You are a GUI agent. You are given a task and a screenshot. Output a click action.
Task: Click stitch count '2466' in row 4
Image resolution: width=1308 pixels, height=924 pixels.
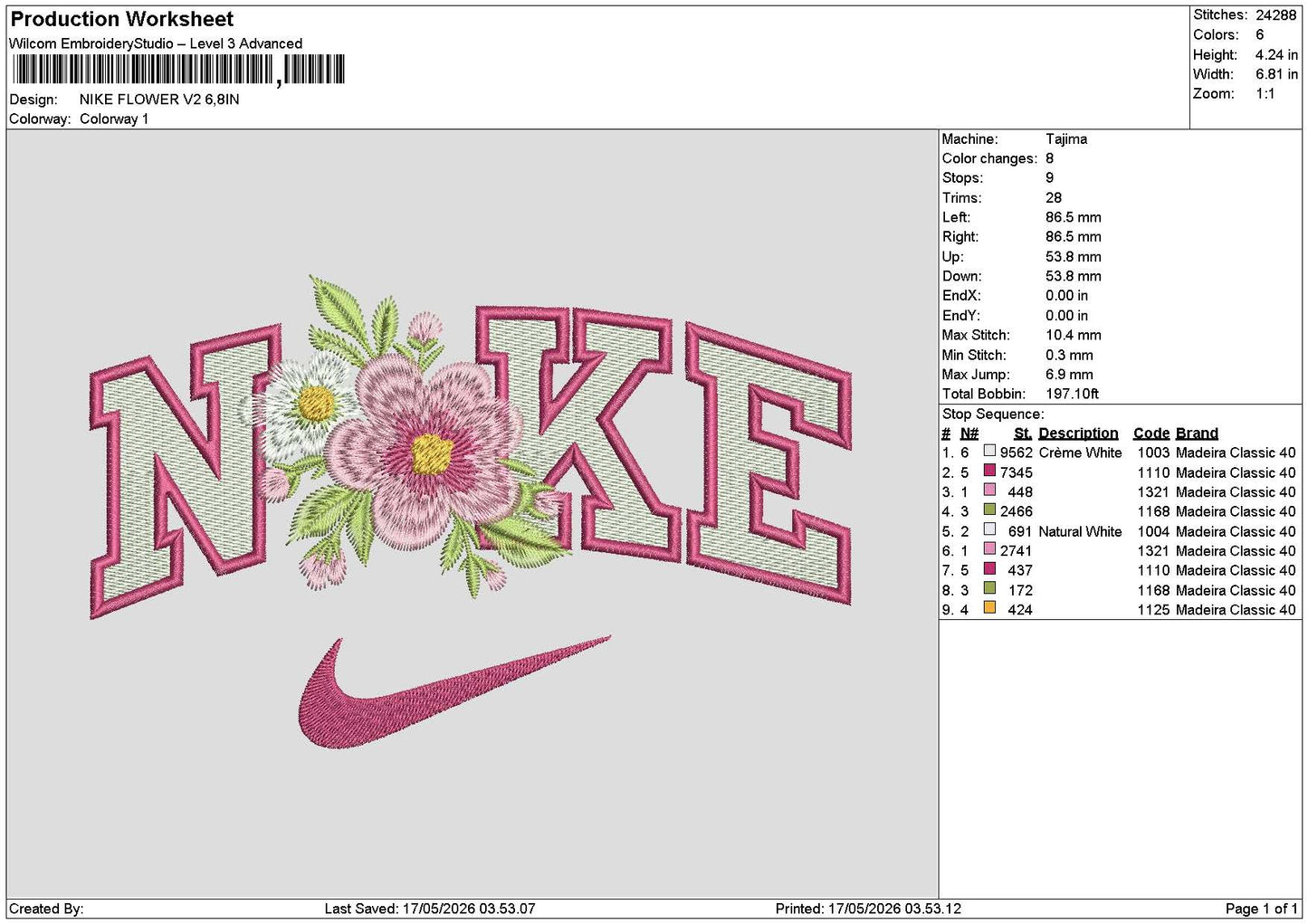(1017, 511)
